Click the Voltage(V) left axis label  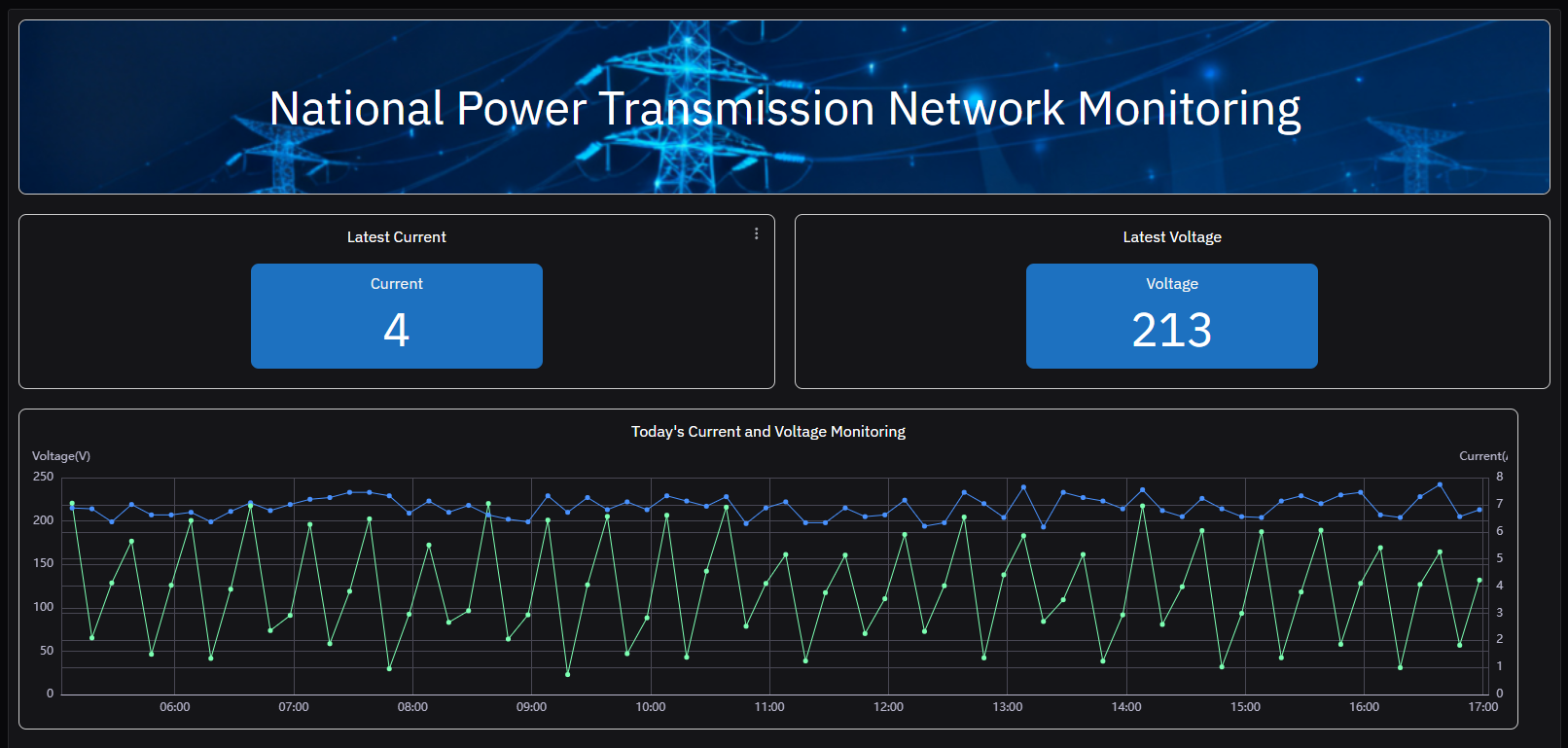(61, 456)
